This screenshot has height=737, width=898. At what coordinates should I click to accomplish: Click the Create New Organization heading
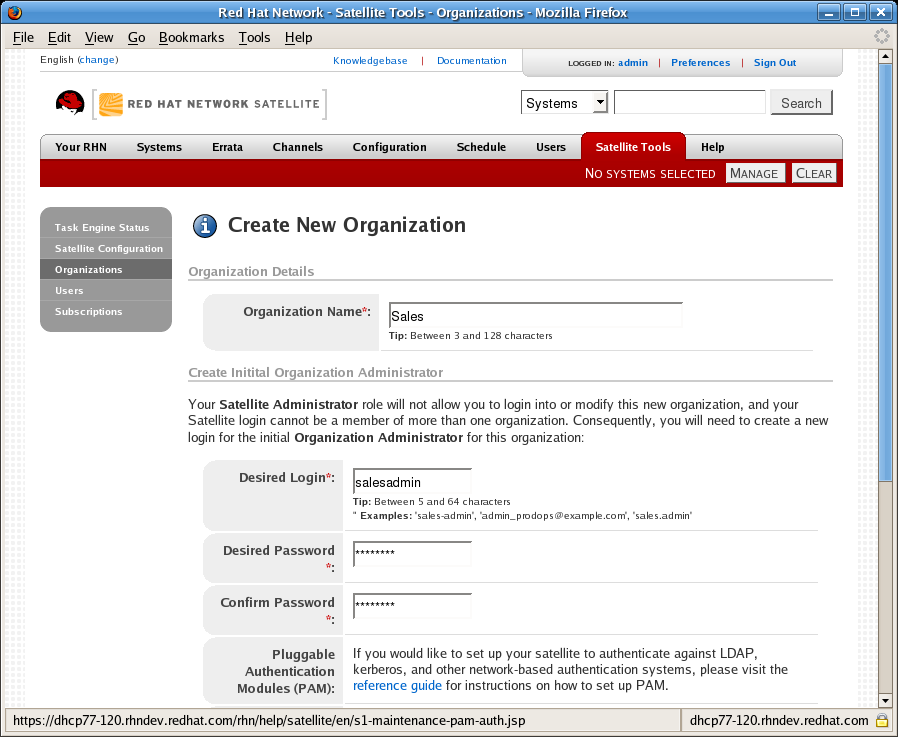pos(346,225)
